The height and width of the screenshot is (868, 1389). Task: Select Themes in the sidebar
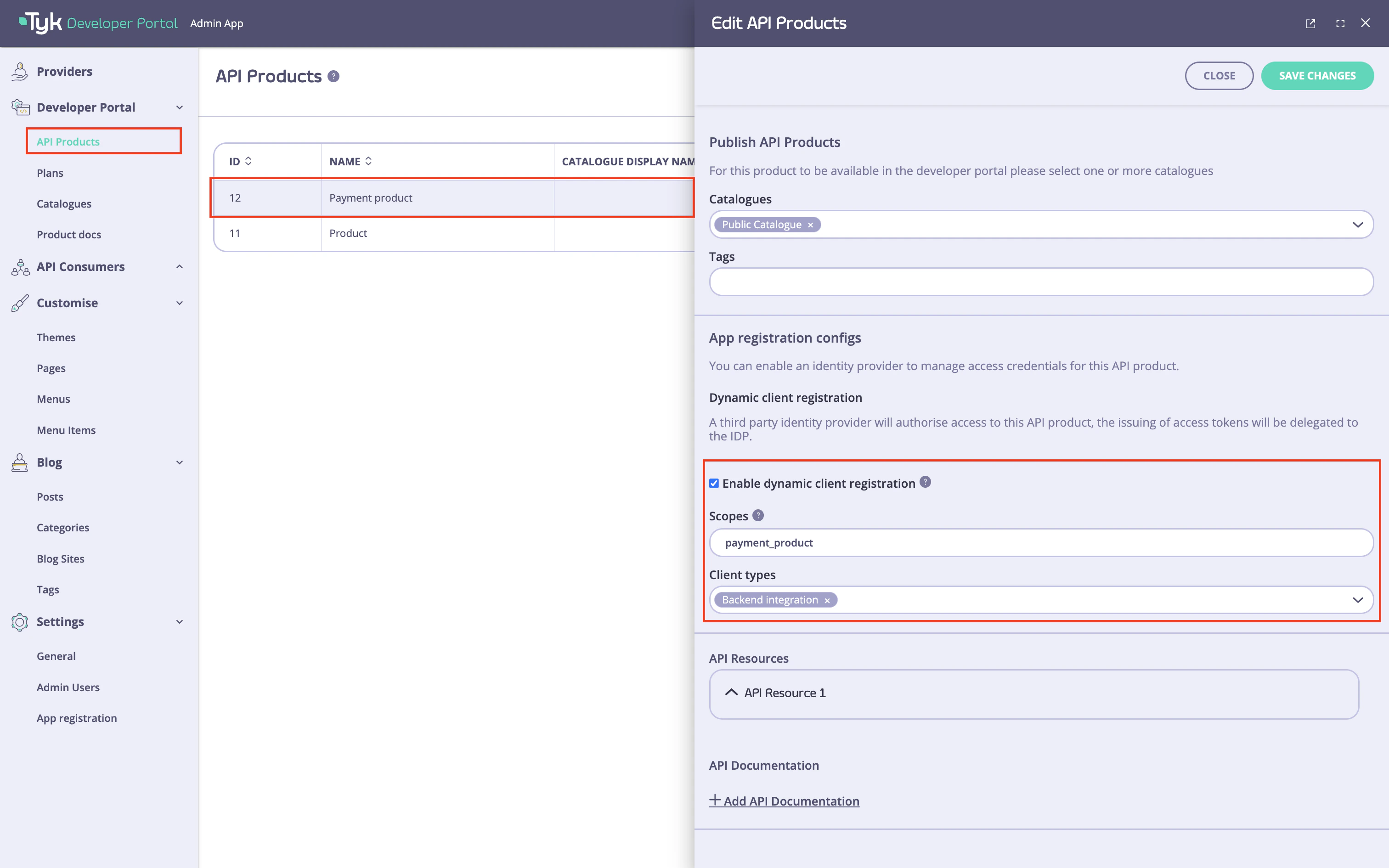pyautogui.click(x=56, y=337)
